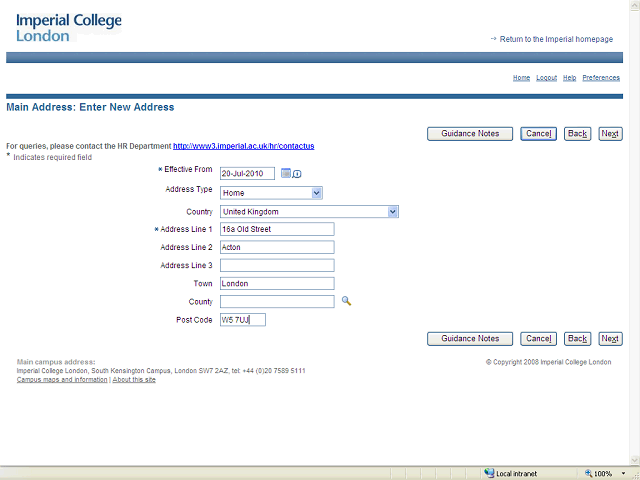Click the County search magnifier icon

(347, 300)
